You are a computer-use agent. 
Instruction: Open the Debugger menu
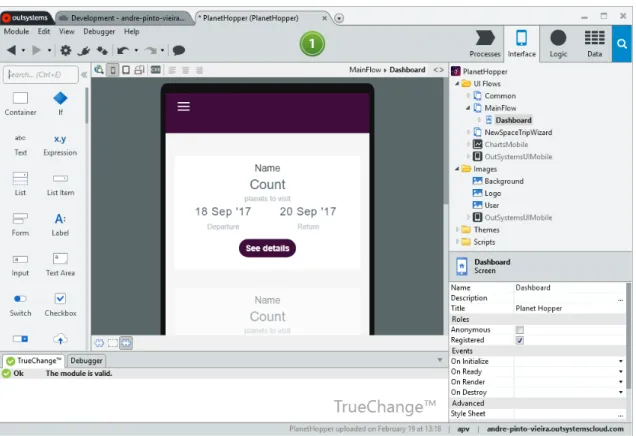pyautogui.click(x=99, y=31)
